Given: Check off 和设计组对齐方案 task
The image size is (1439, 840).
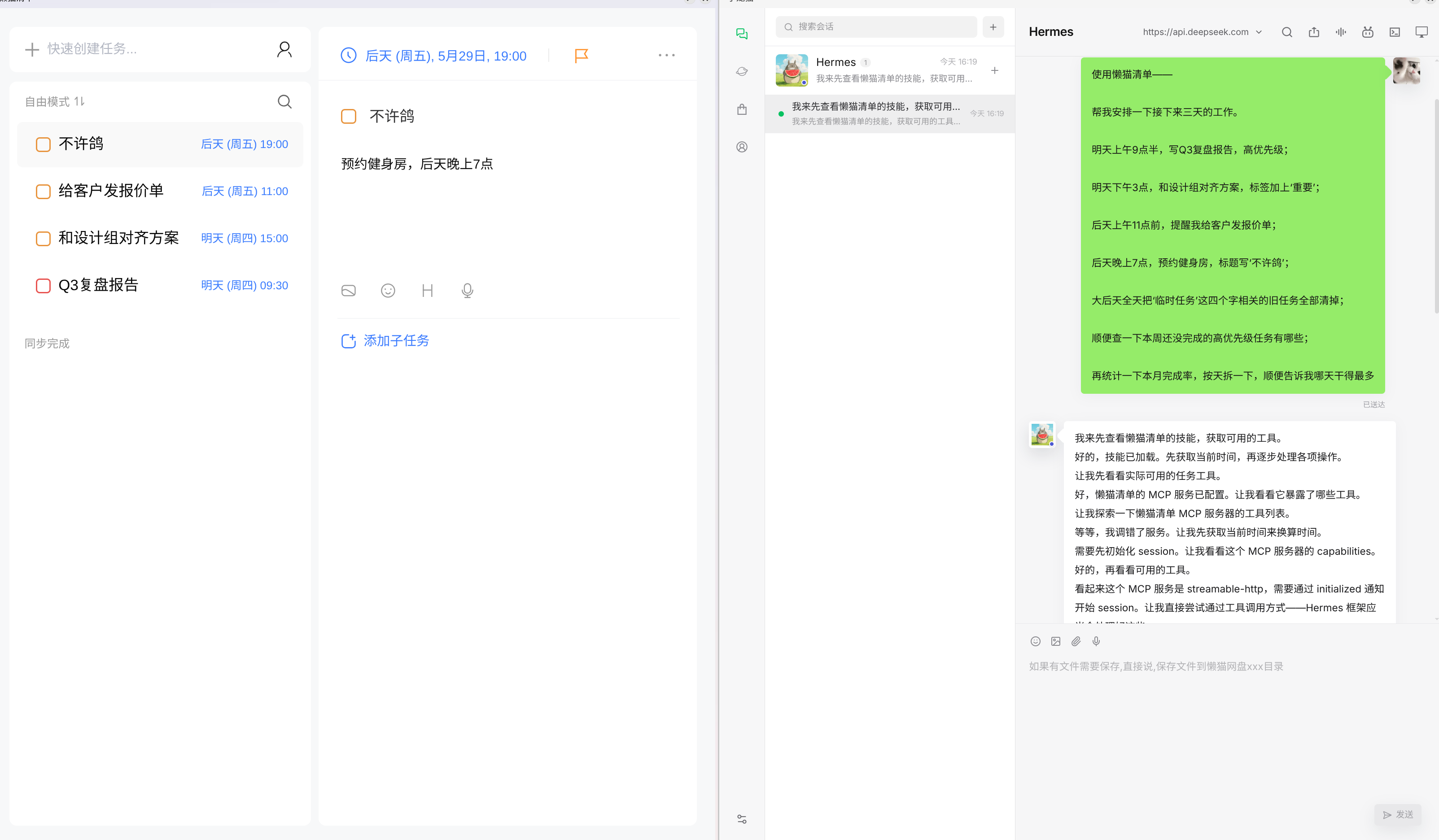Looking at the screenshot, I should (44, 239).
